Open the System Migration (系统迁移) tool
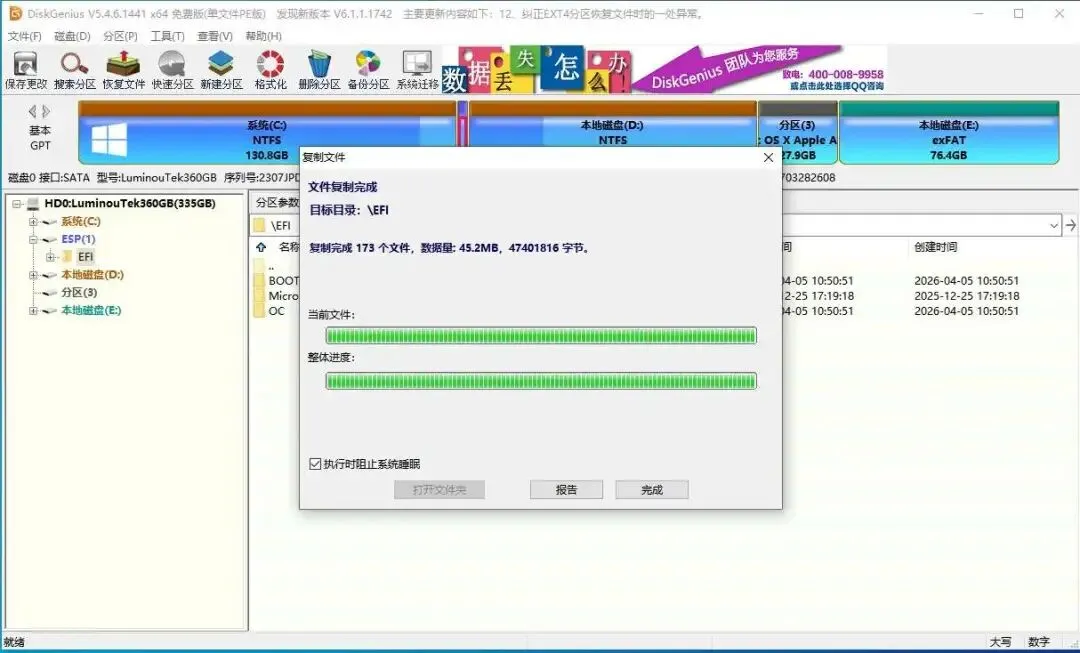 click(x=417, y=70)
